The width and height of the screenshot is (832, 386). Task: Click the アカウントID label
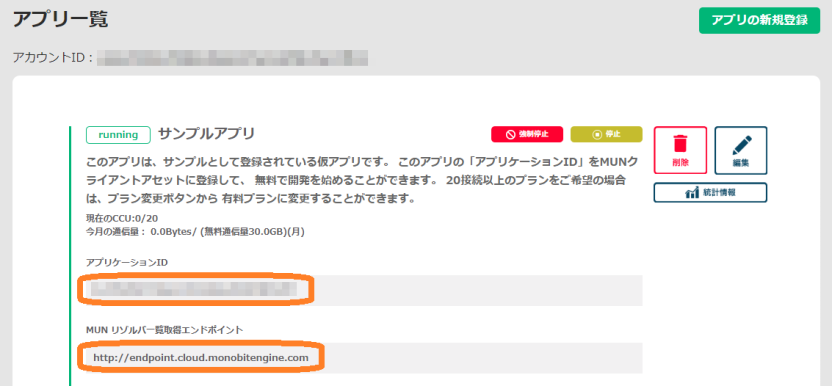coord(53,57)
